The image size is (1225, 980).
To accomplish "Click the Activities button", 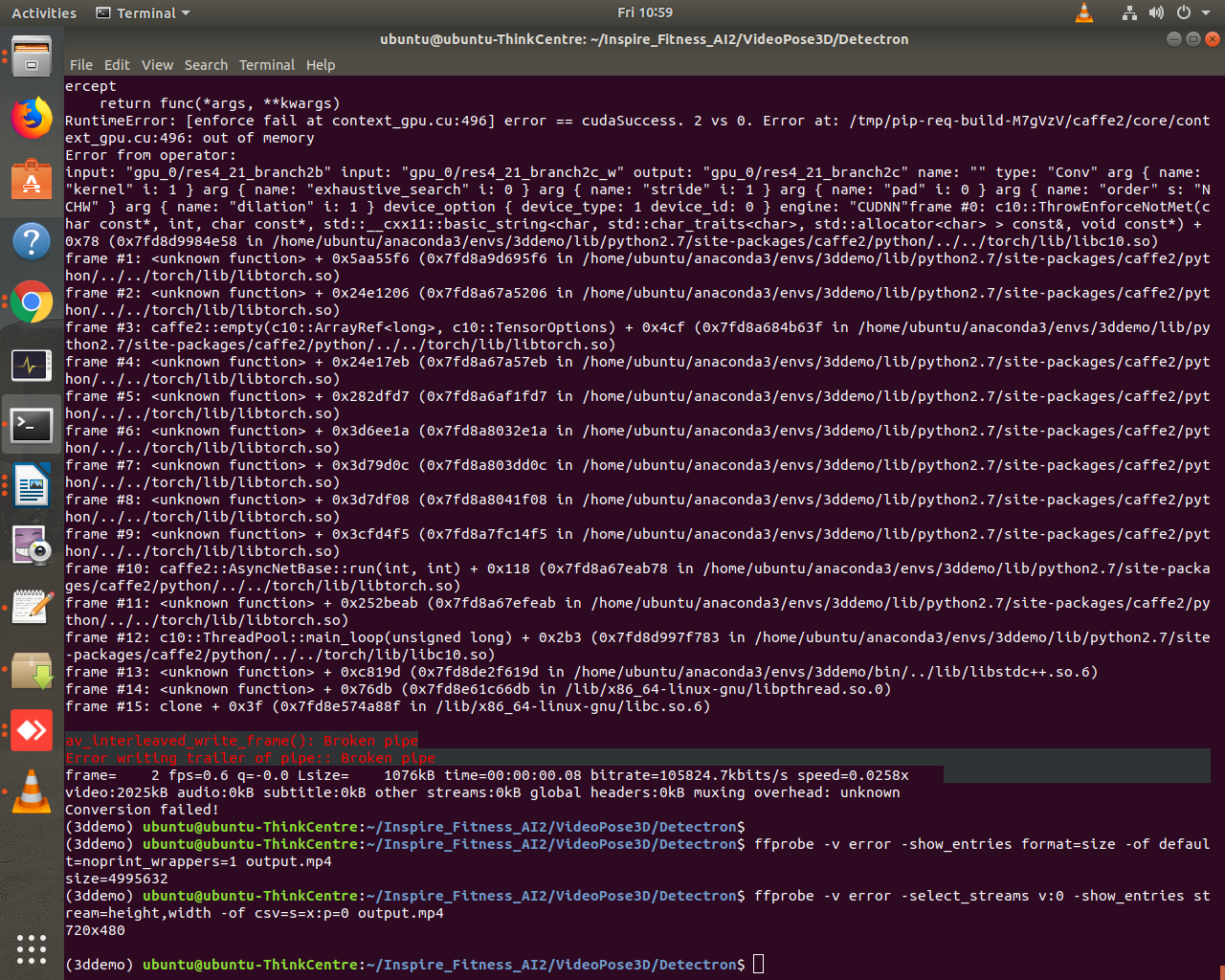I will [44, 12].
